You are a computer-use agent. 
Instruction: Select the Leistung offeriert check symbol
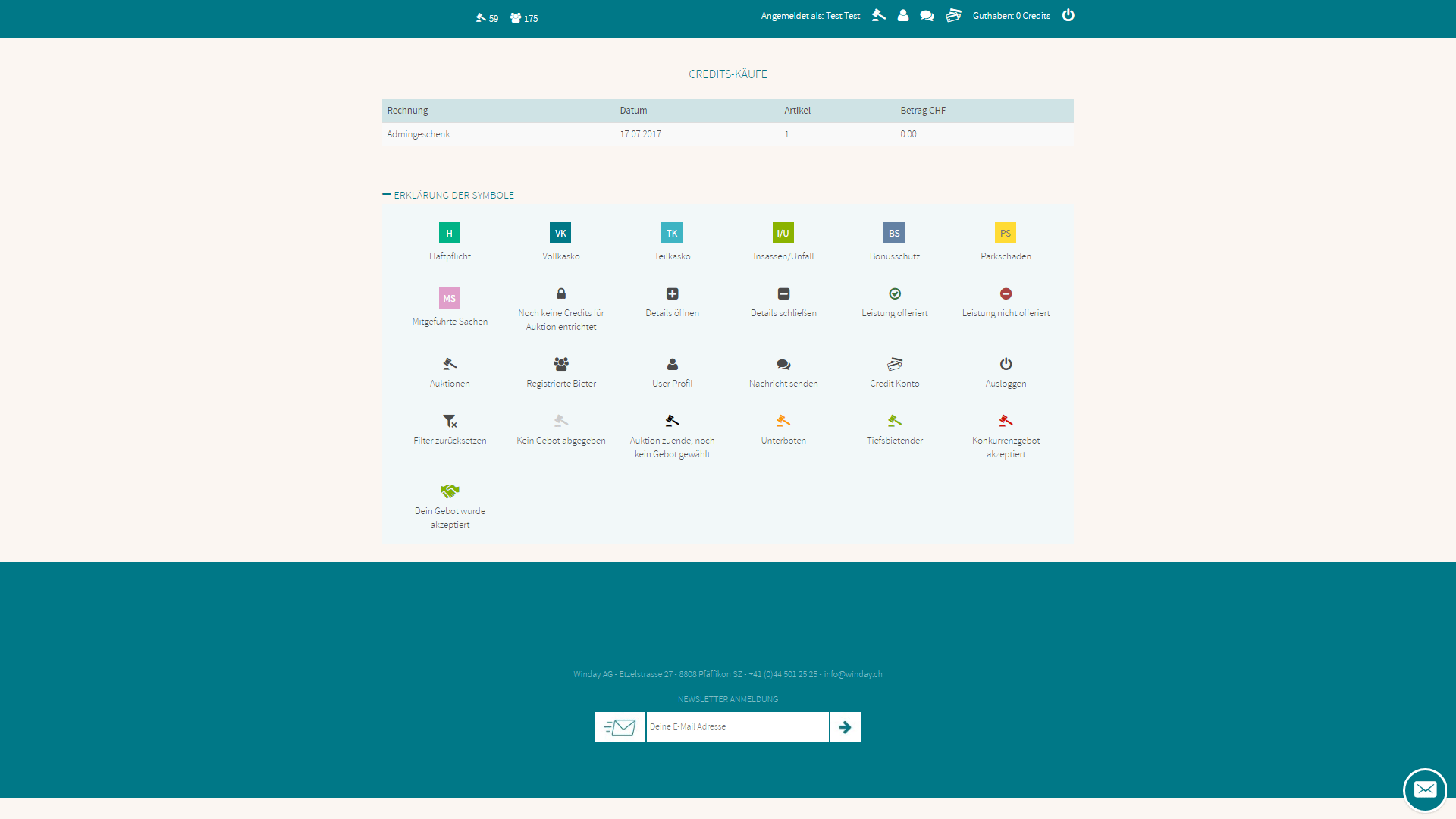pyautogui.click(x=895, y=293)
